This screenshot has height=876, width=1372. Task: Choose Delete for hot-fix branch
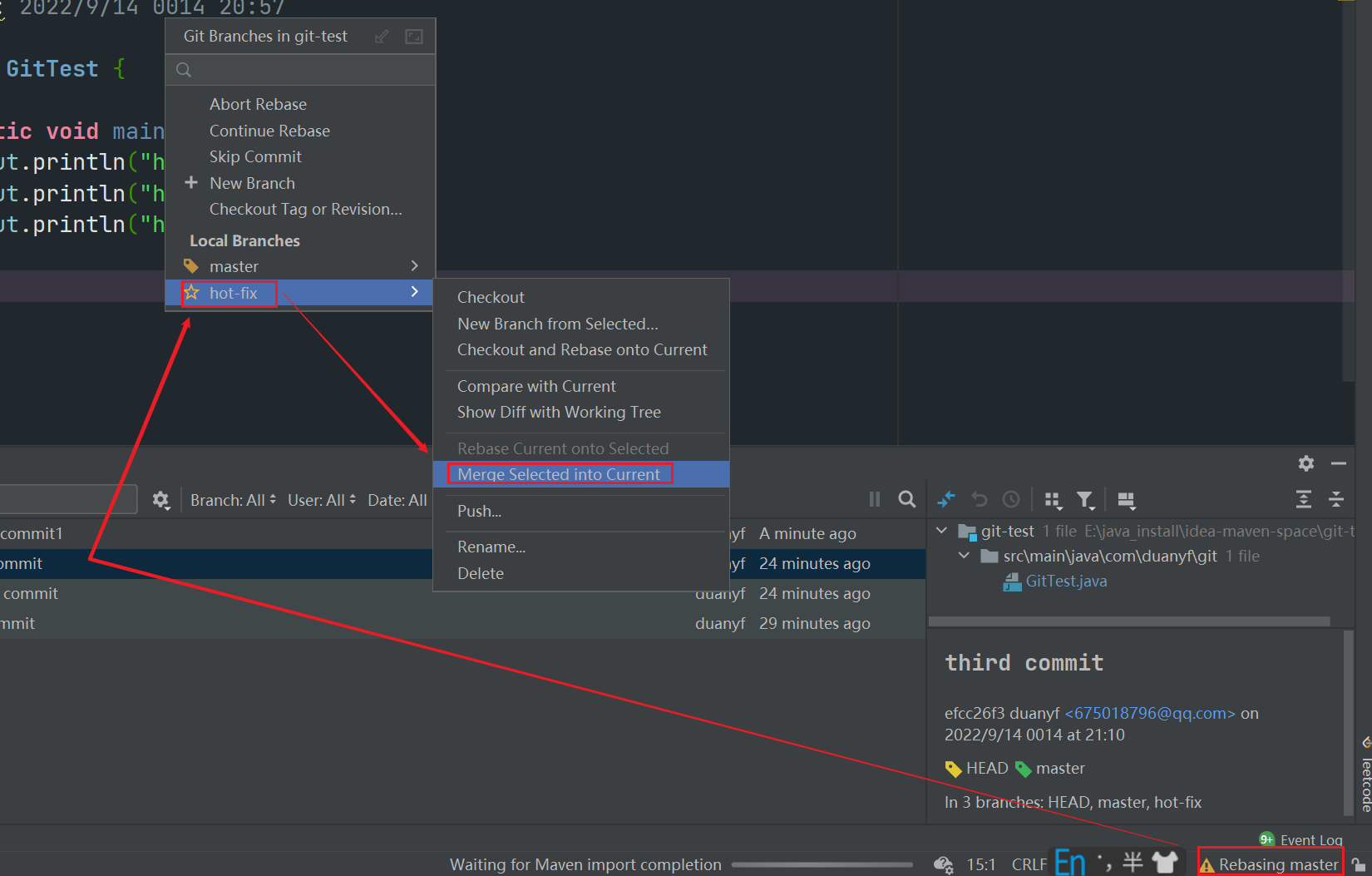[481, 573]
